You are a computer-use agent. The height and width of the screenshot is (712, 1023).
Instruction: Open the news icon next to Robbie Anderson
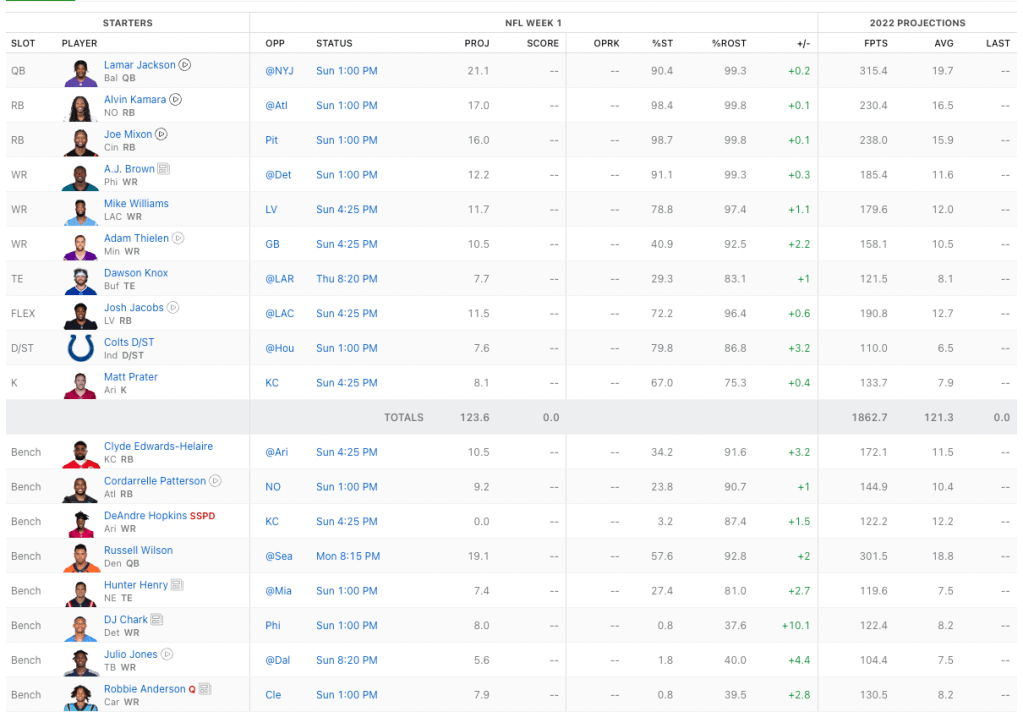point(204,689)
